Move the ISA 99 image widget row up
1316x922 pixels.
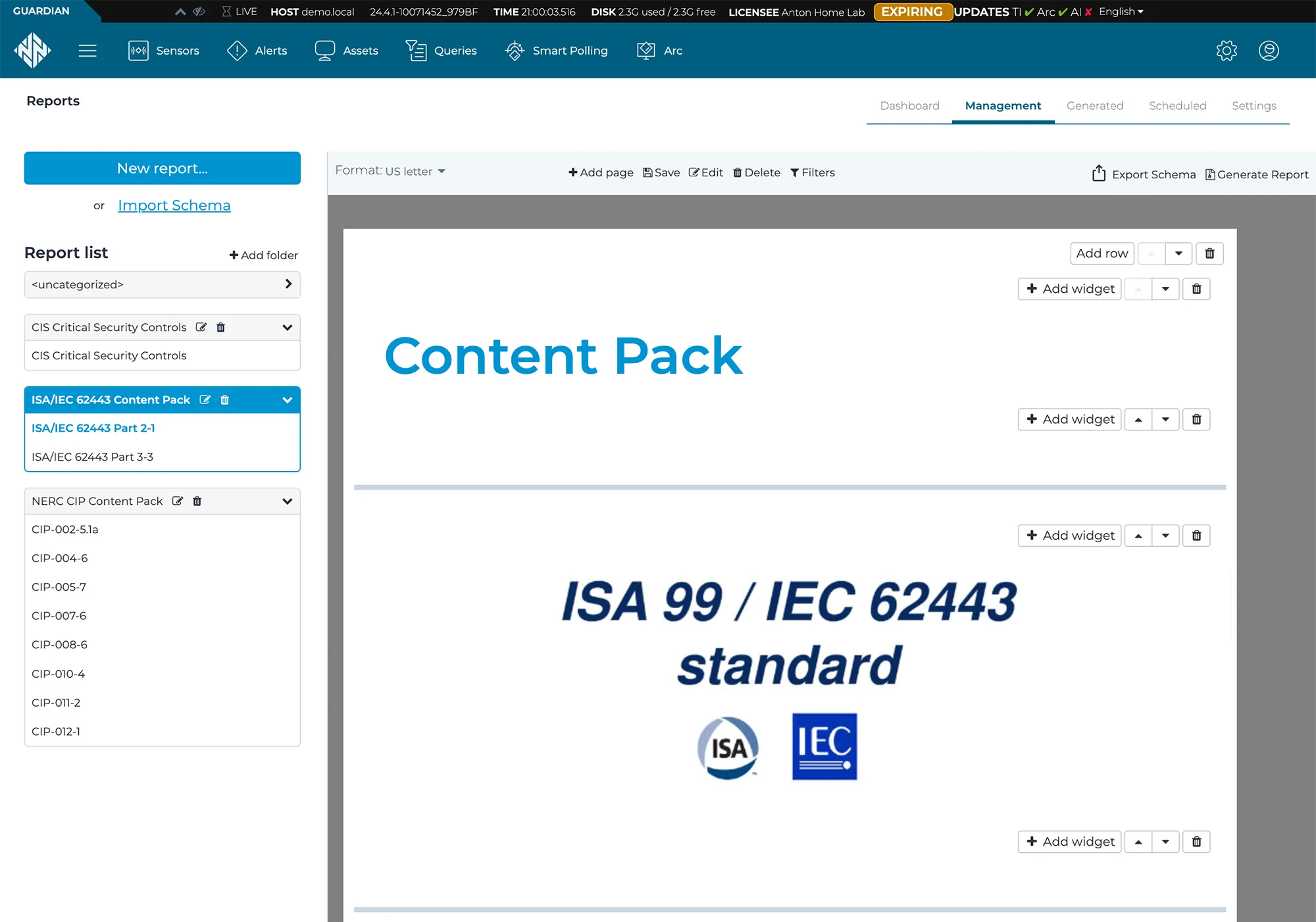[x=1138, y=536]
